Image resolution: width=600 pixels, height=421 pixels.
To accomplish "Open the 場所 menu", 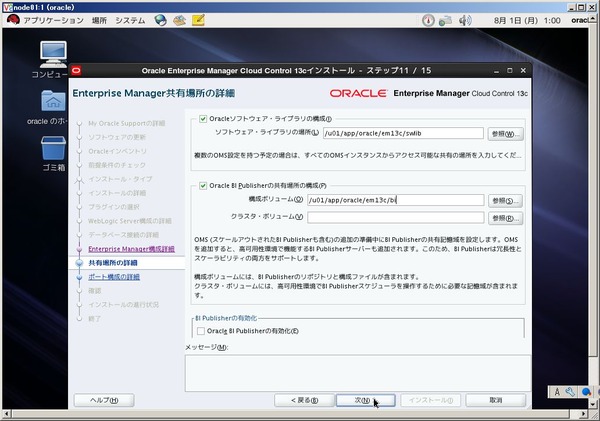I will coord(99,20).
